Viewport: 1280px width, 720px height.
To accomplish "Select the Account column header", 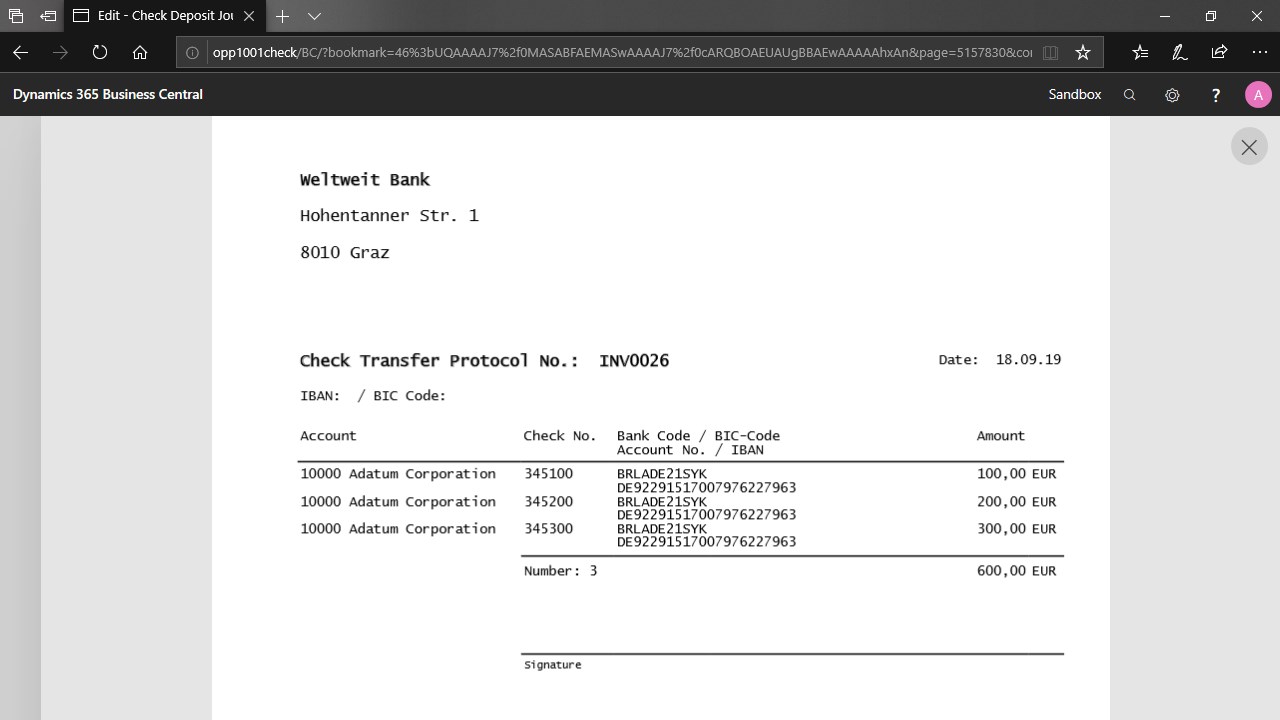I will pos(328,436).
